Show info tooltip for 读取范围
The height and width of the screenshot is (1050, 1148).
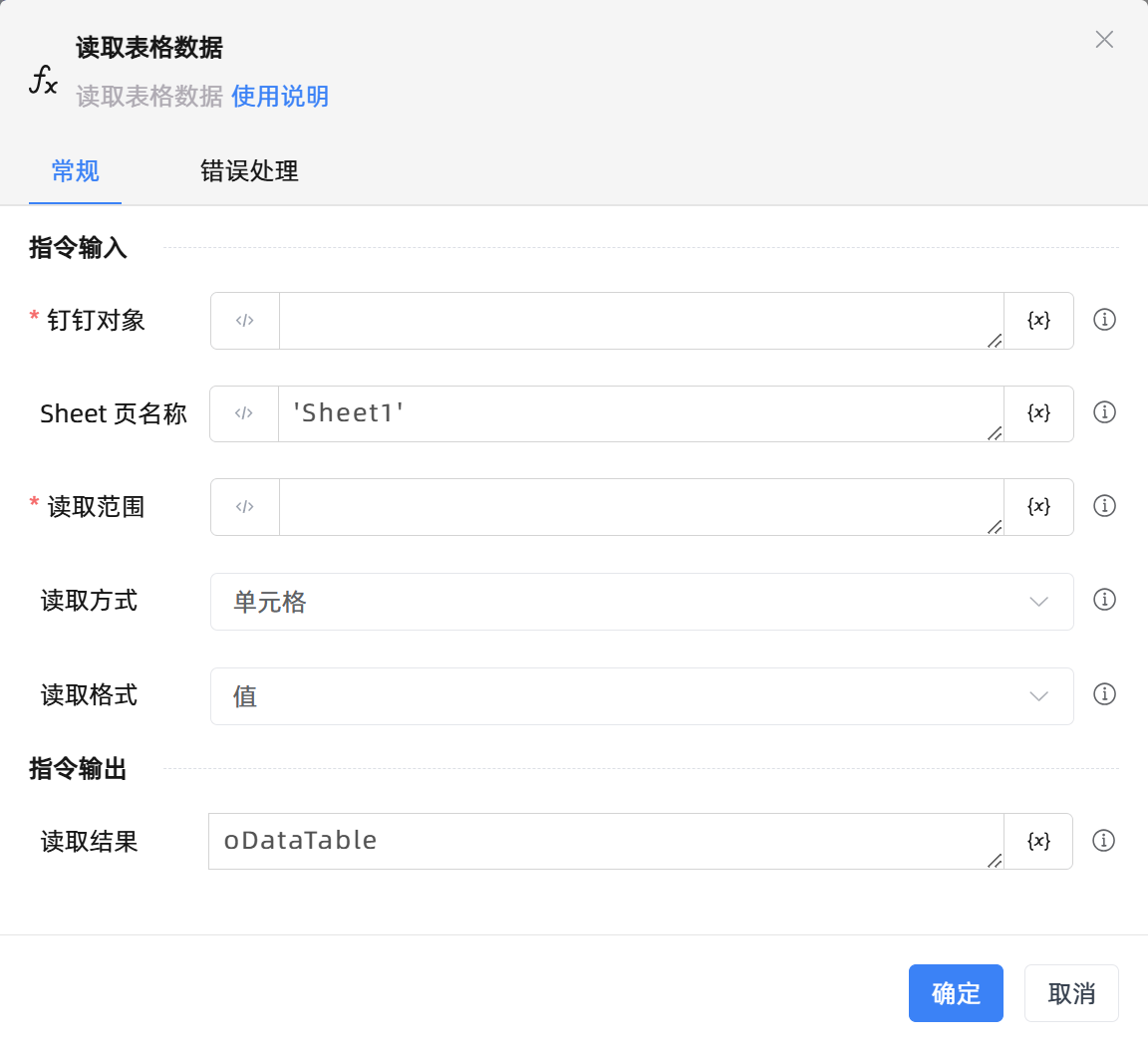click(1104, 506)
